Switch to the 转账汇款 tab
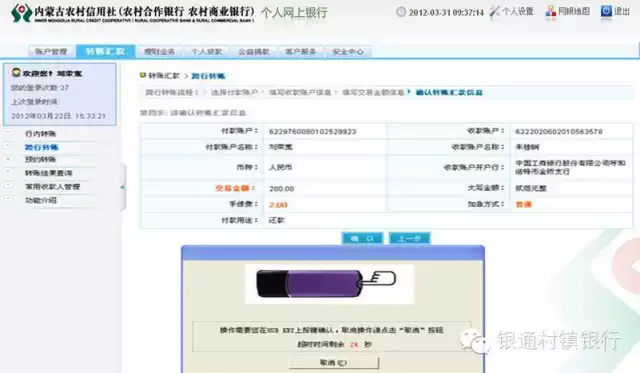640x373 pixels. click(106, 51)
